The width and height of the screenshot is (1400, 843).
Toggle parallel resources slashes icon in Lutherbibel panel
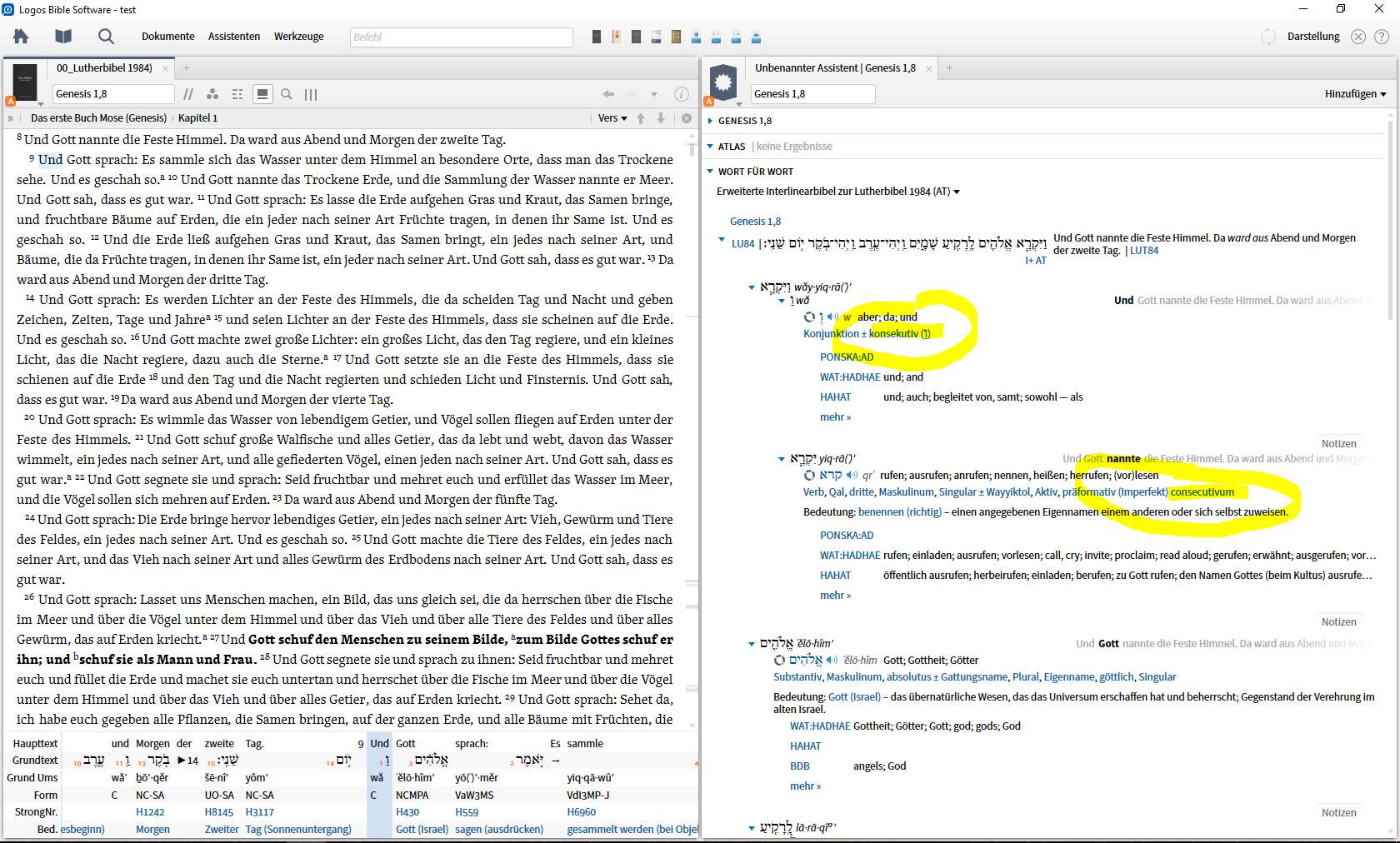[188, 94]
